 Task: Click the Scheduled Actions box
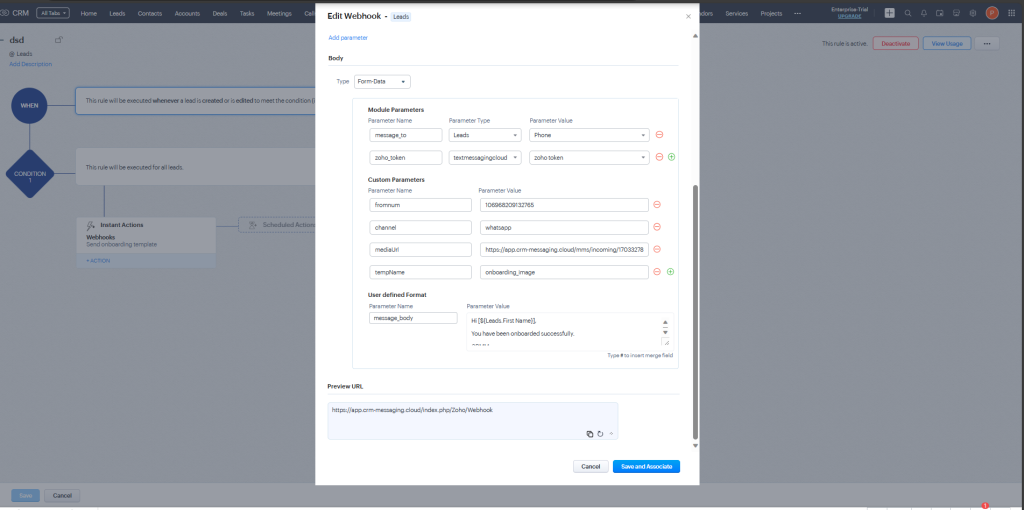[x=277, y=225]
